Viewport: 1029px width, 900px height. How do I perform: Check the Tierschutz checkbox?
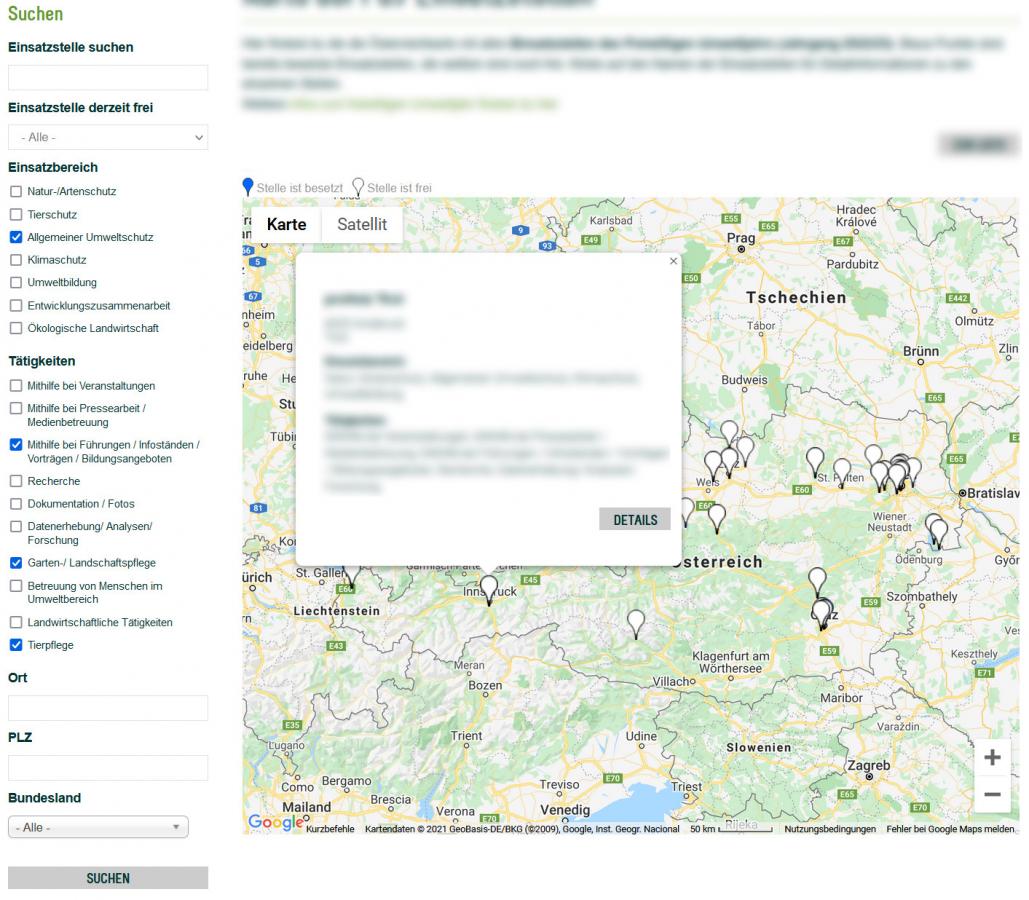(x=16, y=215)
